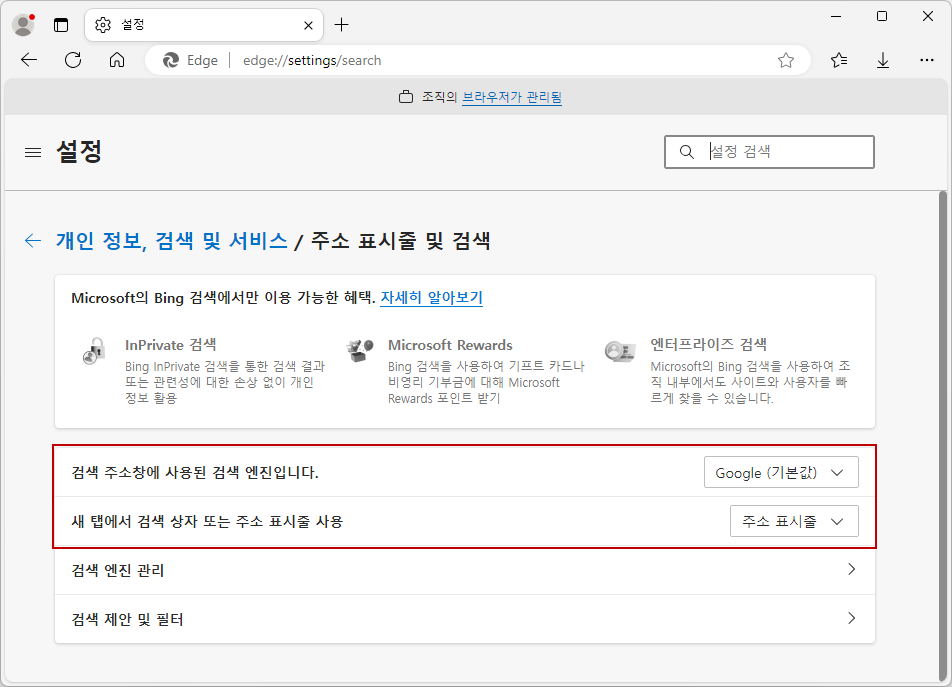The height and width of the screenshot is (687, 952).
Task: Click the 엔터프라이즈 검색 title text
Action: (708, 344)
